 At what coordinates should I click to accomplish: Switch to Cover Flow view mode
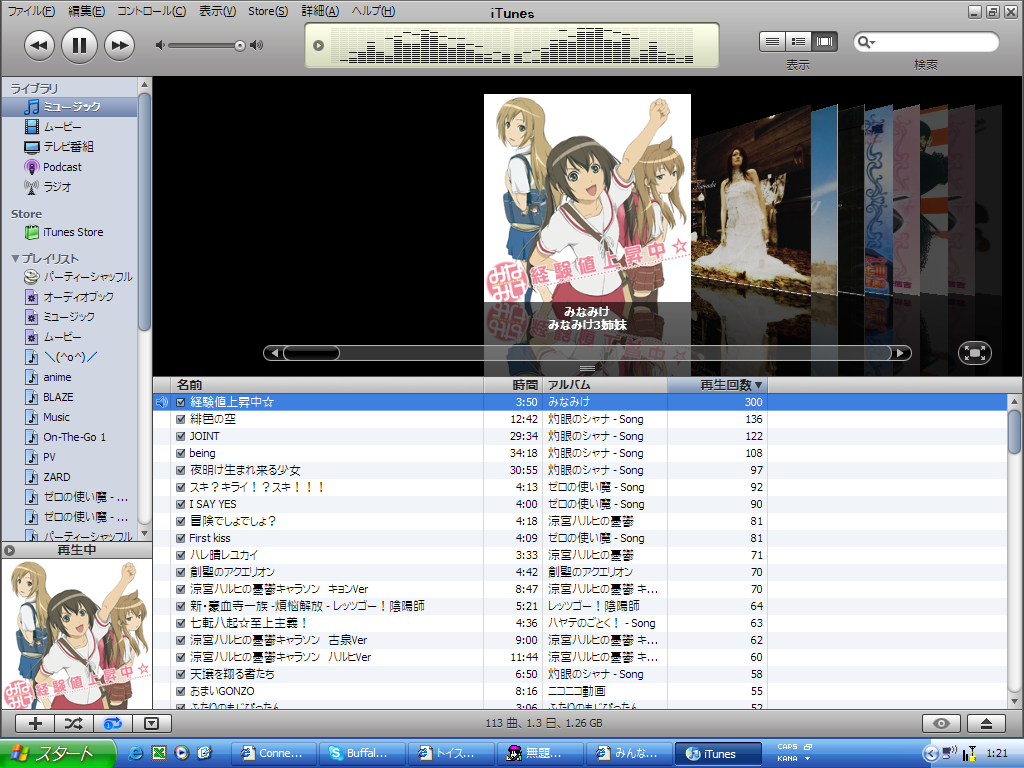(824, 42)
